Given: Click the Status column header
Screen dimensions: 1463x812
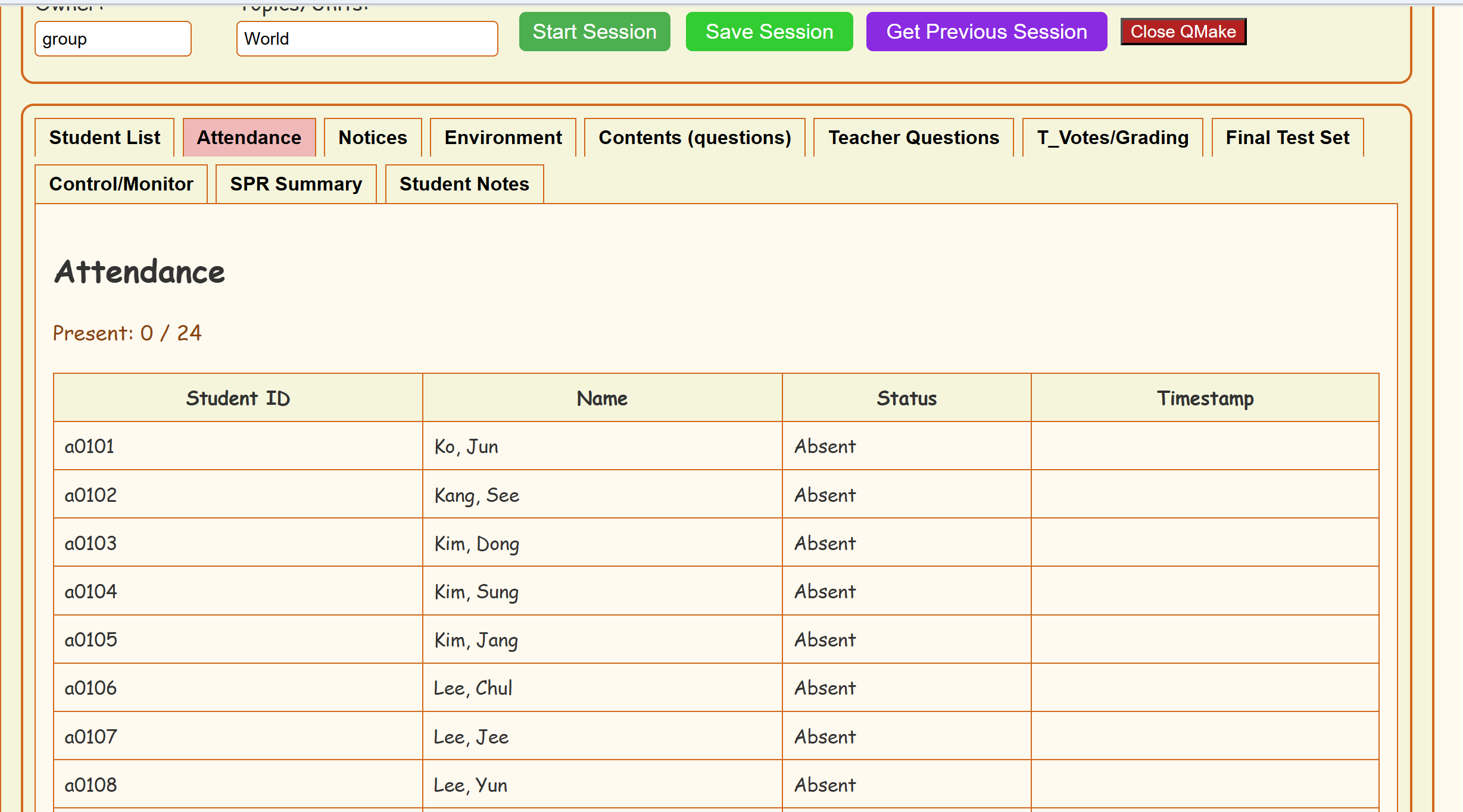Looking at the screenshot, I should click(906, 398).
